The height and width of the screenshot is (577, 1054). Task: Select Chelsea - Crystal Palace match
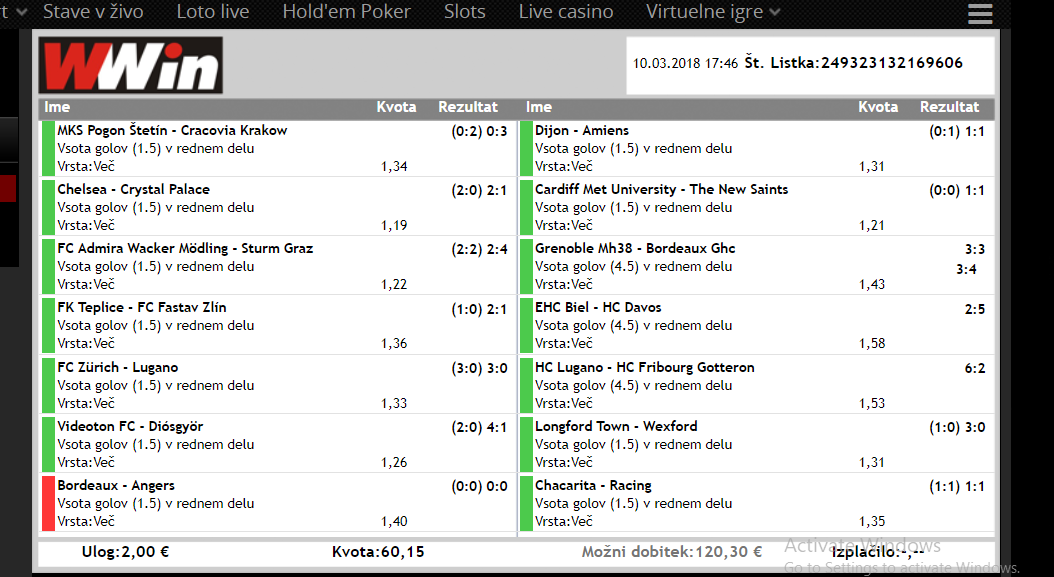point(133,190)
